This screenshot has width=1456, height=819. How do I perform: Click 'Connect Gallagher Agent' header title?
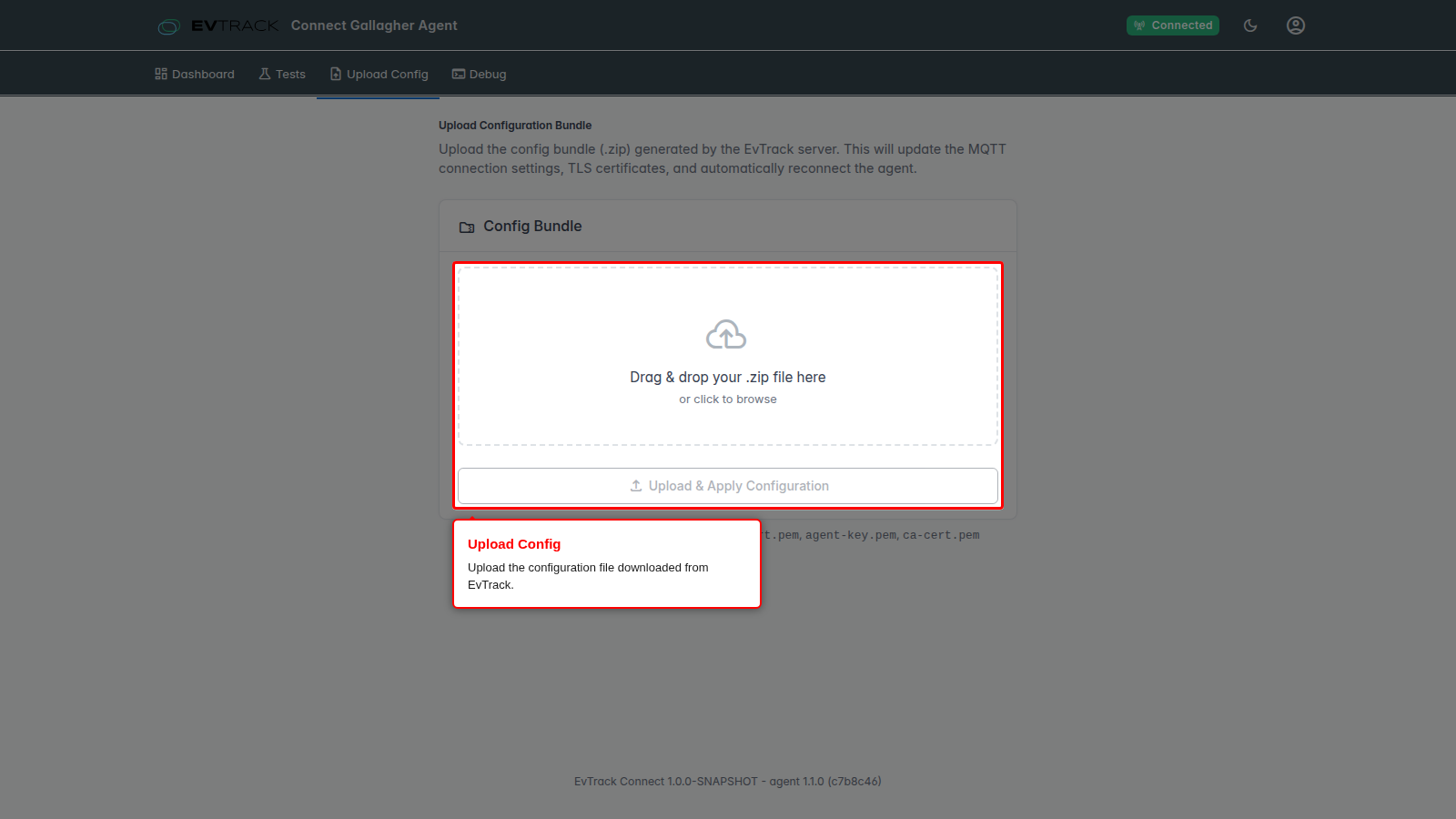pyautogui.click(x=374, y=25)
